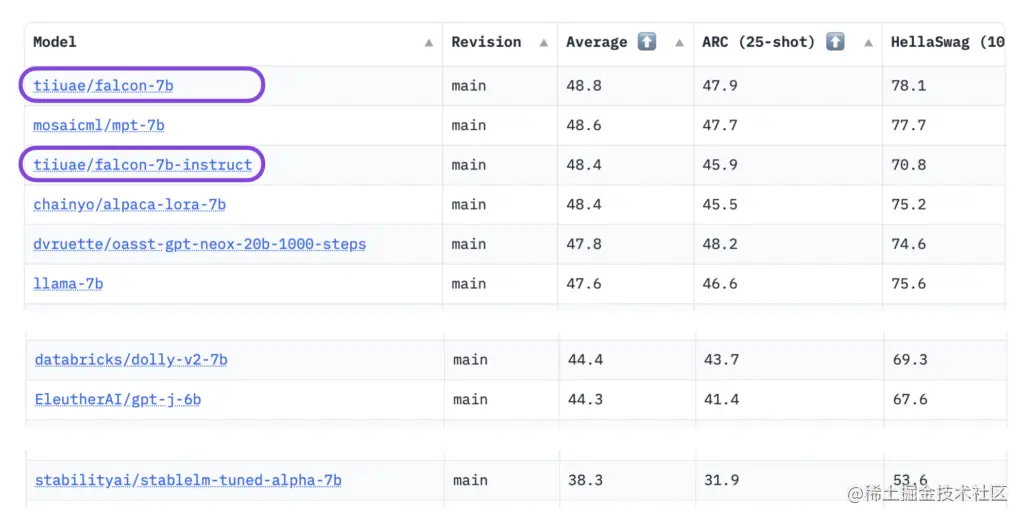Click the up-arrow emoji beside Average header
Image resolution: width=1024 pixels, height=520 pixels.
pyautogui.click(x=647, y=42)
